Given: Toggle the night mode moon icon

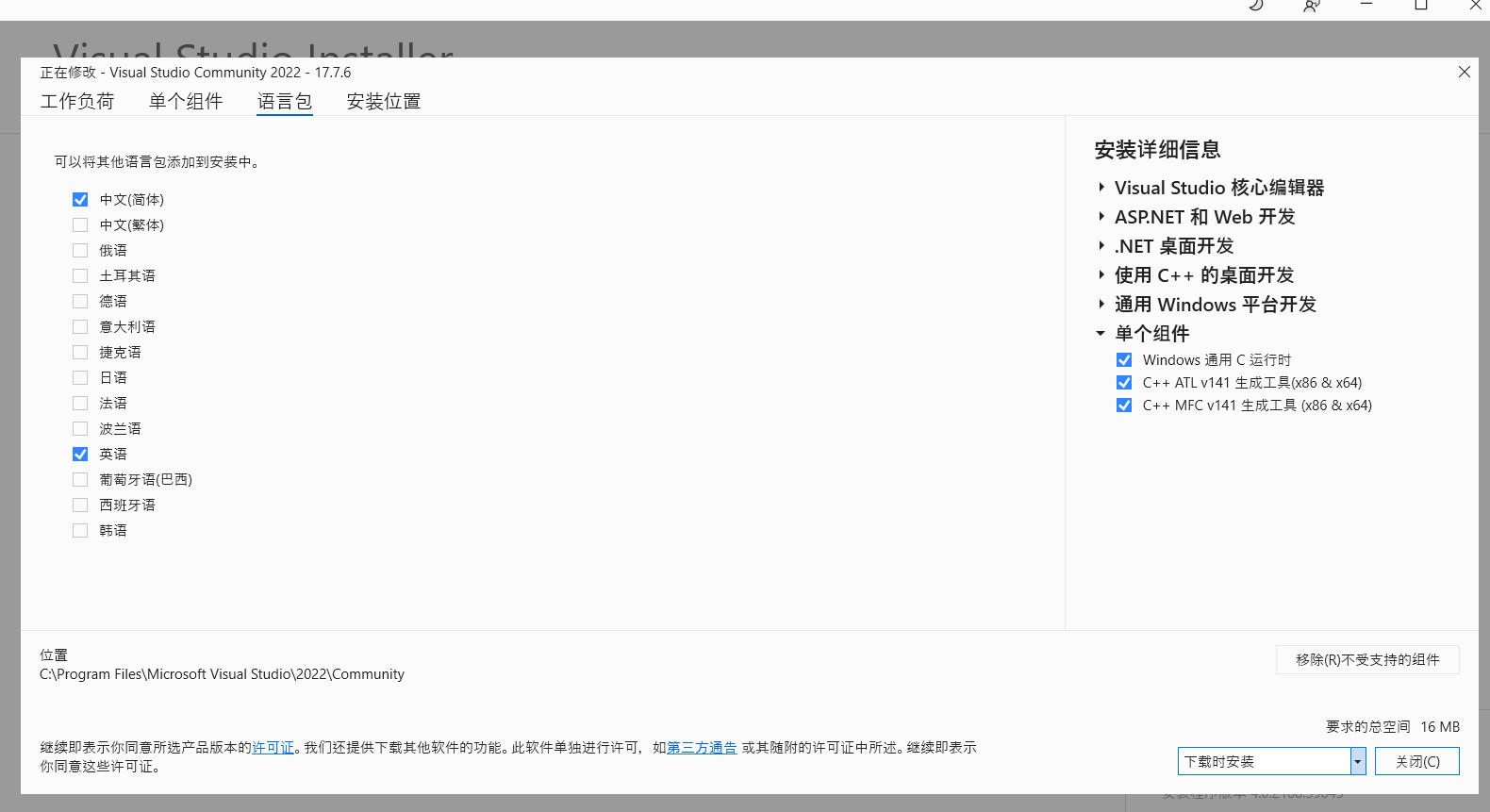Looking at the screenshot, I should click(x=1256, y=5).
